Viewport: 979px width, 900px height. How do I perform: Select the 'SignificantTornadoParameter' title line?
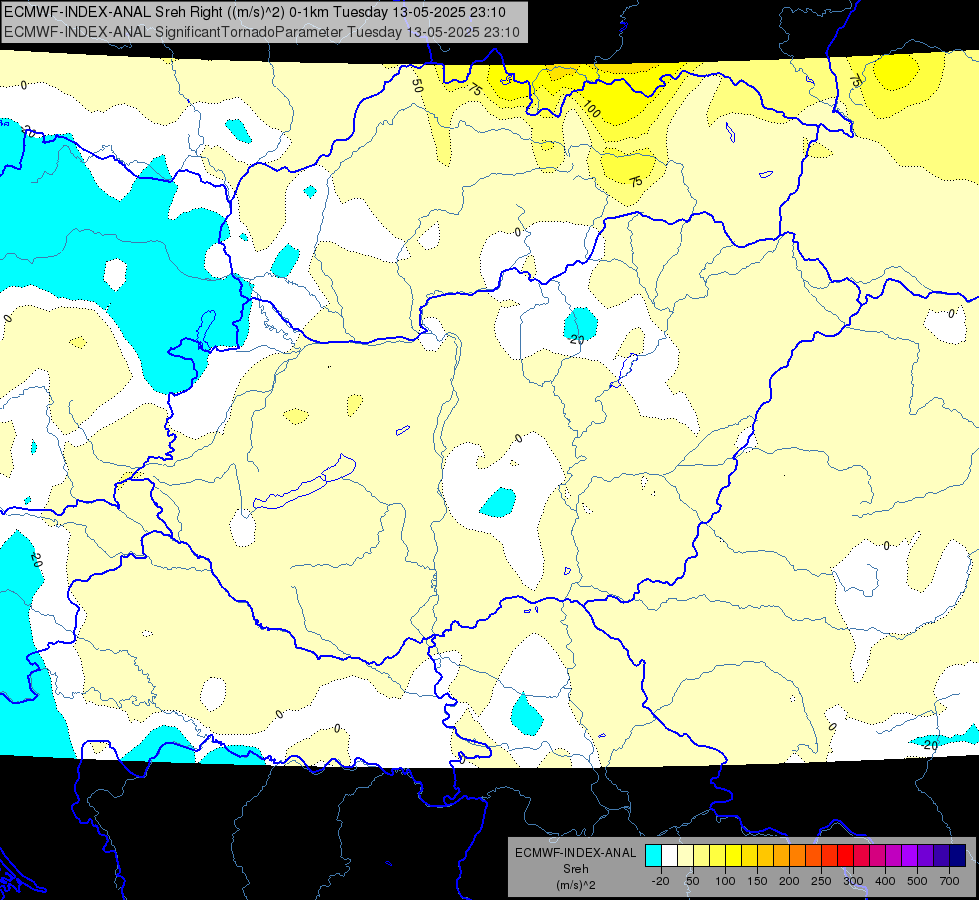262,32
